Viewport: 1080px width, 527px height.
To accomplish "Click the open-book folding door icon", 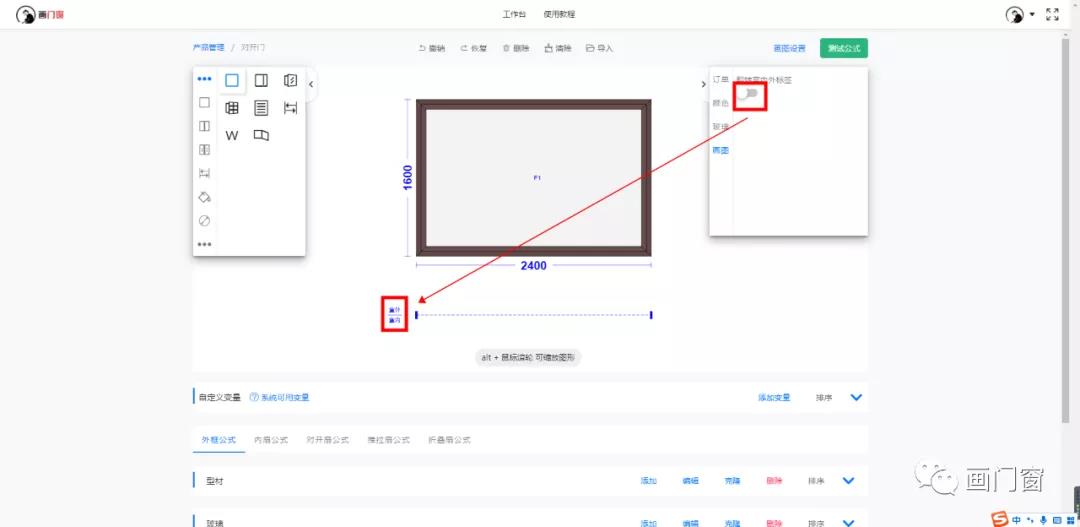I will click(261, 135).
